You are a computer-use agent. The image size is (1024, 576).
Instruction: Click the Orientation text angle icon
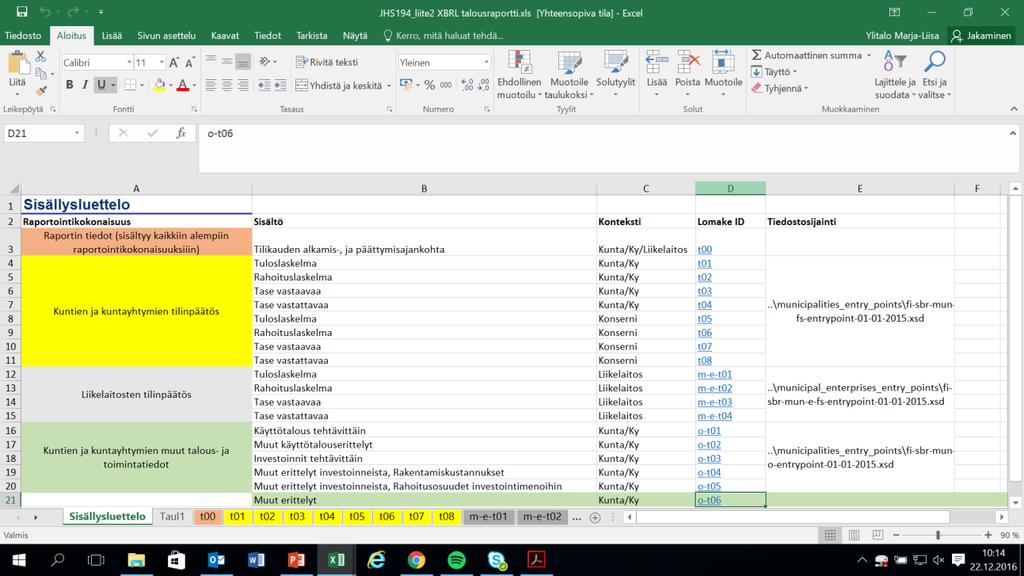click(265, 62)
